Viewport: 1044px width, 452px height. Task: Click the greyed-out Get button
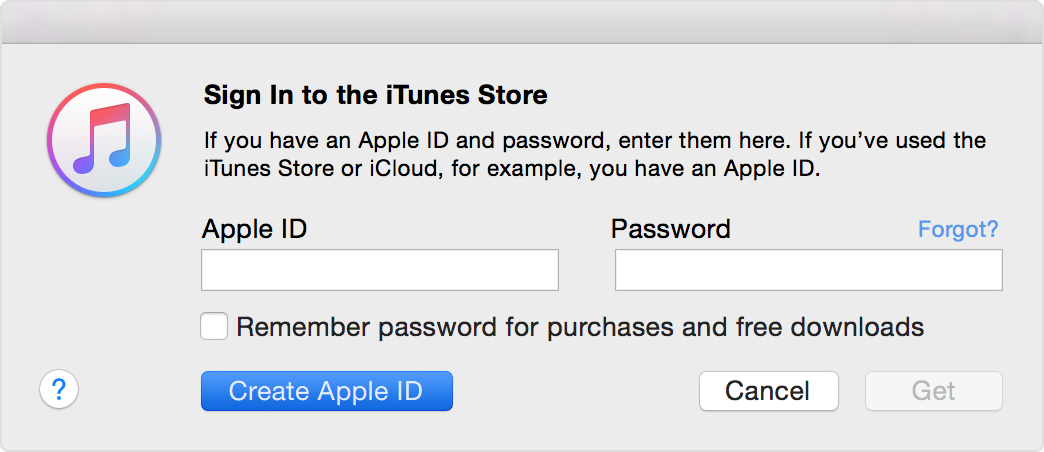tap(933, 391)
